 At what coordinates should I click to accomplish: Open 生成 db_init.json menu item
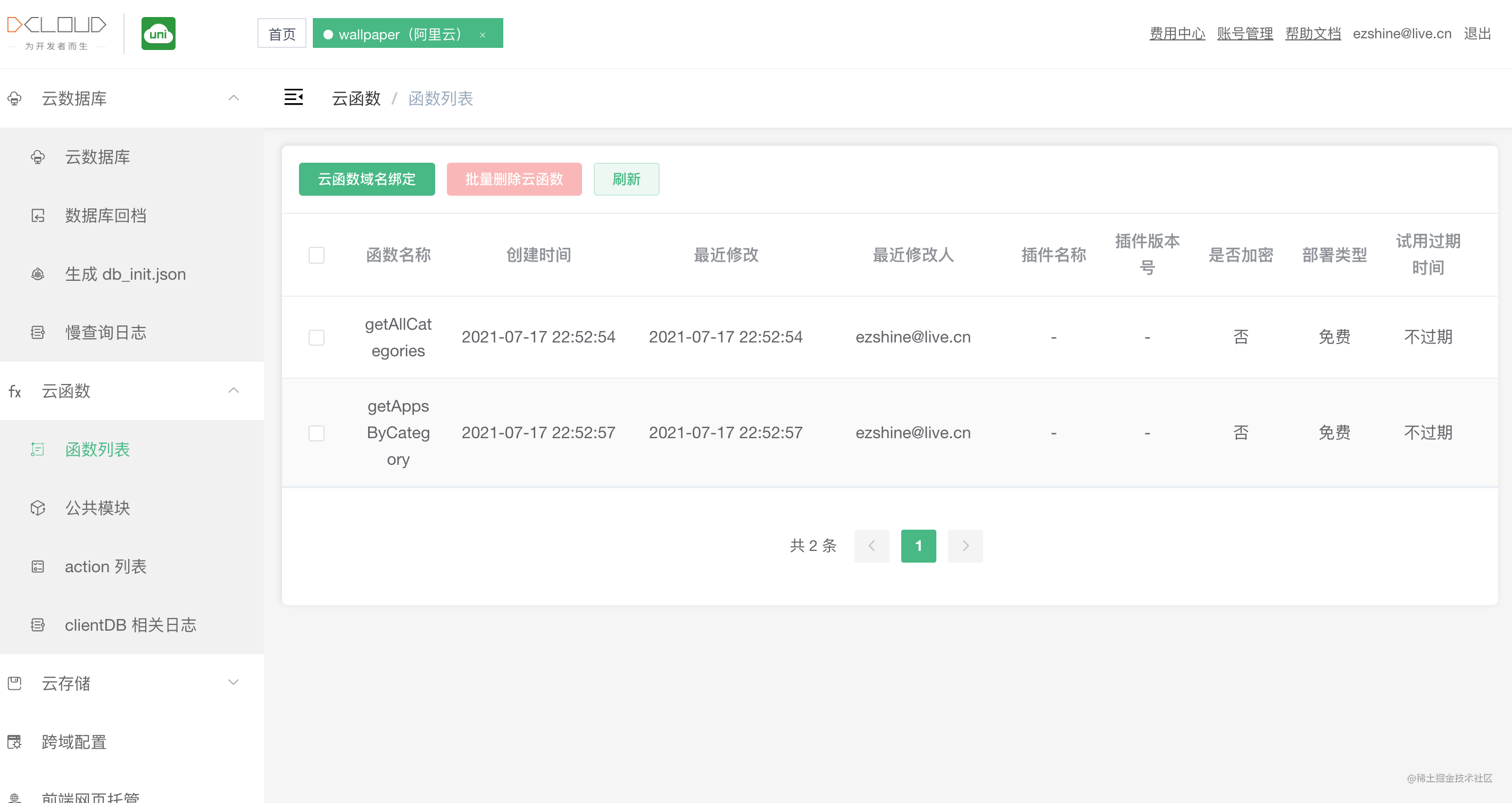pyautogui.click(x=131, y=274)
